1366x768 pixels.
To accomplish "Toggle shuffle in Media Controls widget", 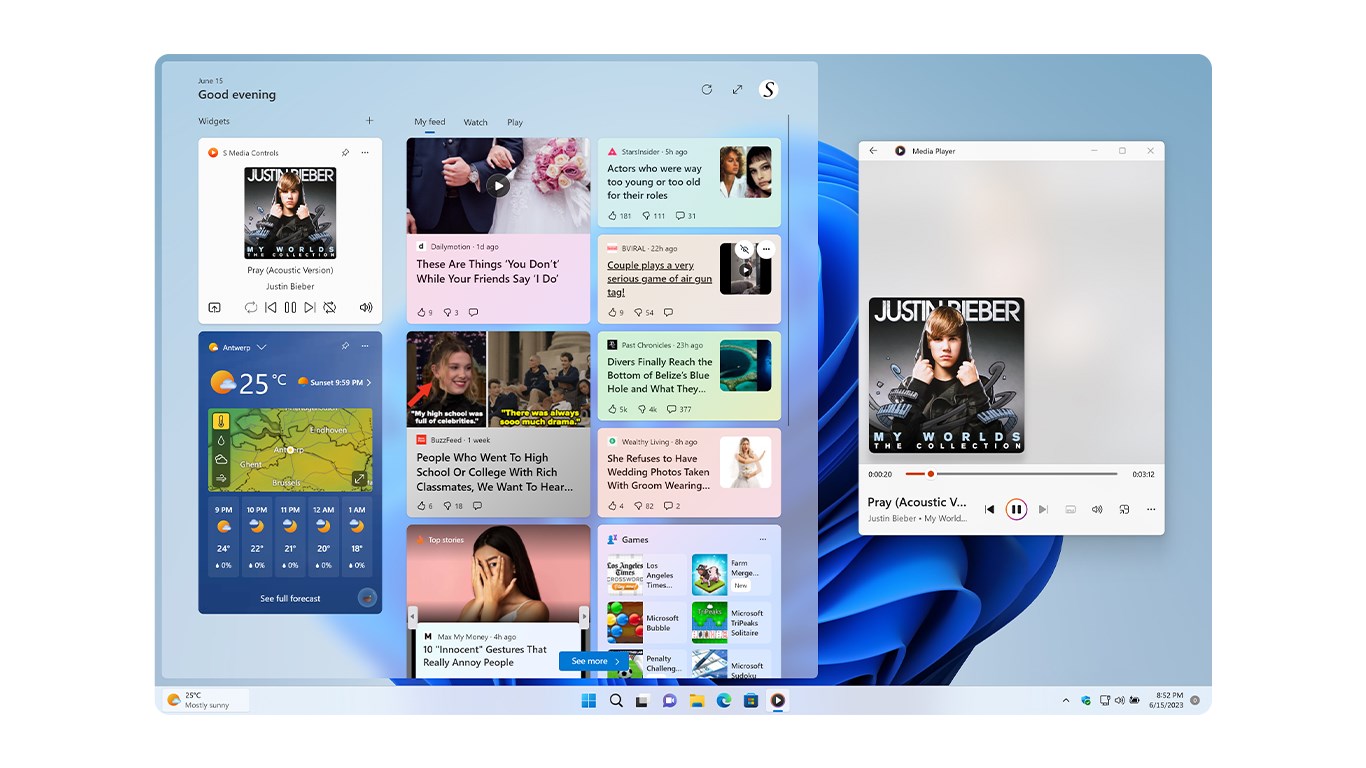I will [330, 308].
